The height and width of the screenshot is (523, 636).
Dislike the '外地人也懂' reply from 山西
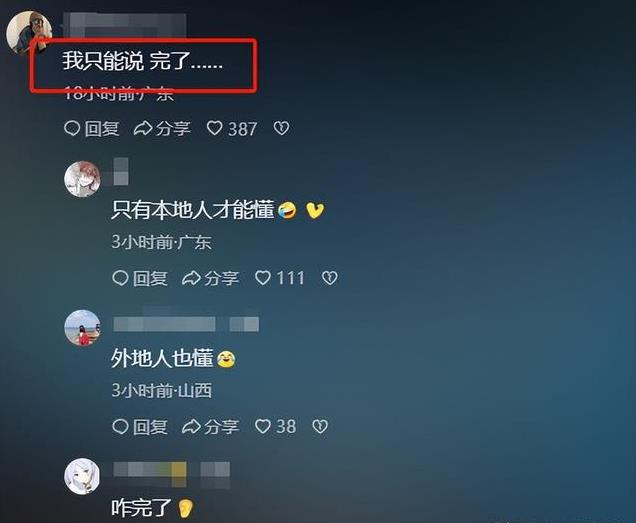click(x=320, y=426)
